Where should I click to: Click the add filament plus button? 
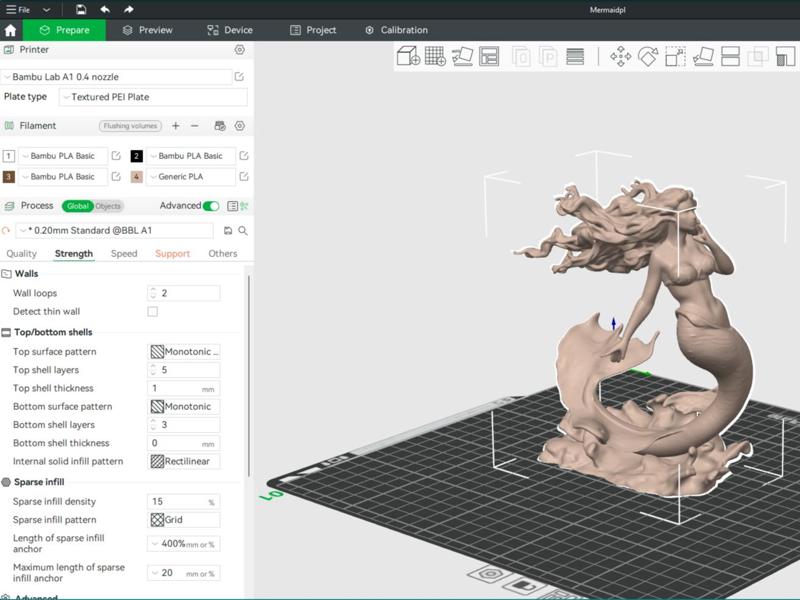tap(176, 126)
